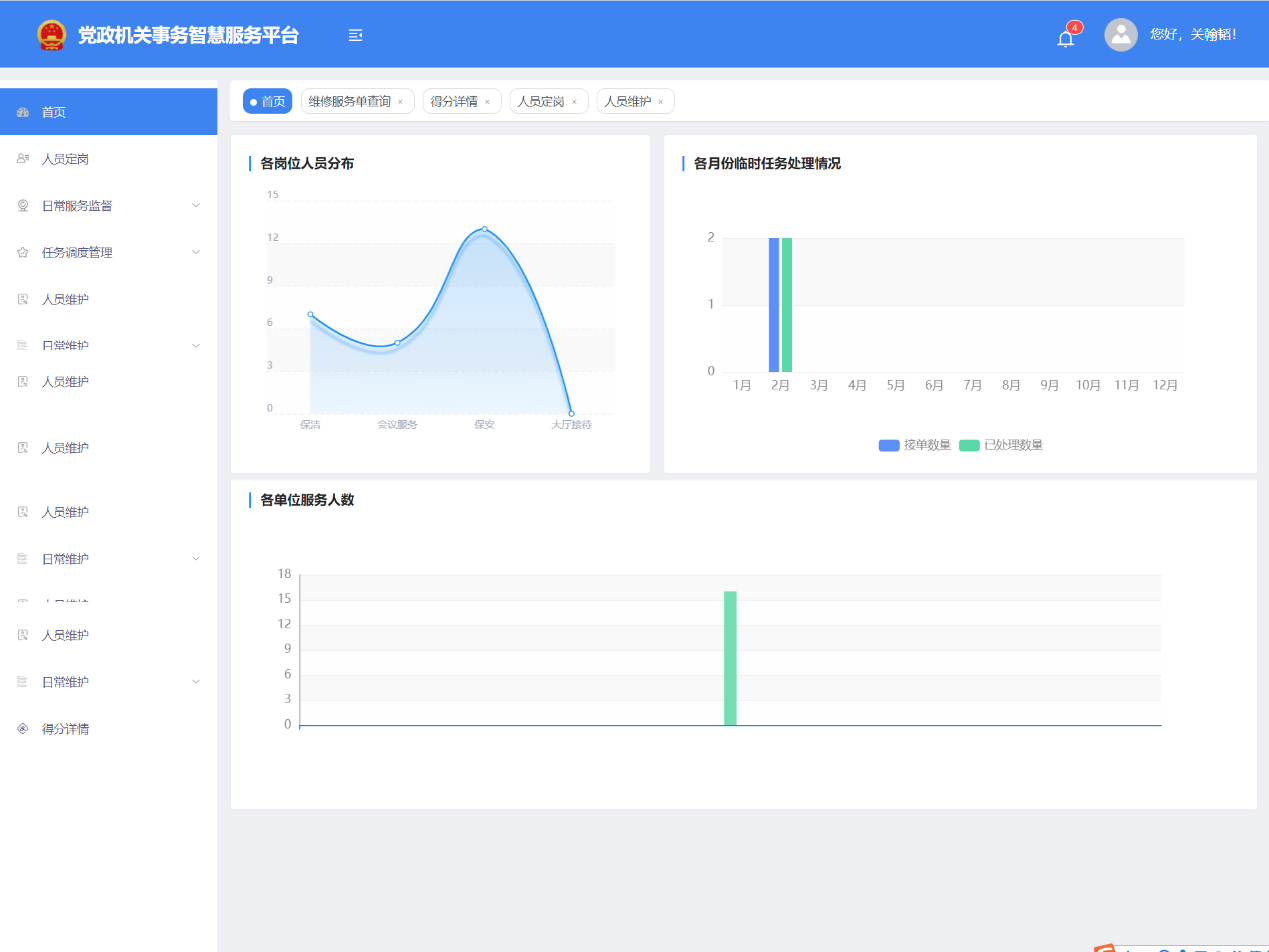Click the 人员定岗 icon in the sidebar

point(23,159)
